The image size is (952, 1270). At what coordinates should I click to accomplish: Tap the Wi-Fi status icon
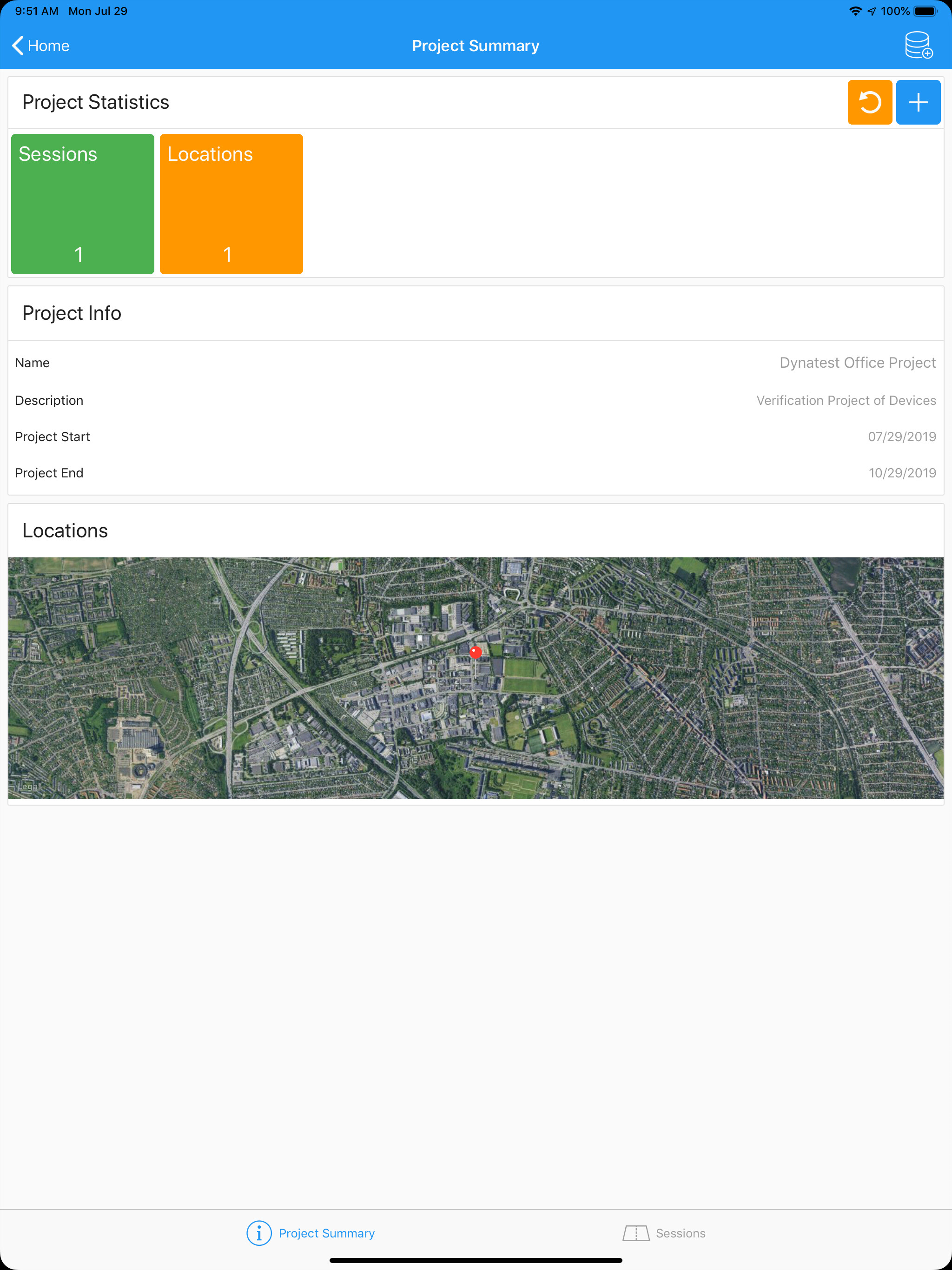pyautogui.click(x=855, y=11)
